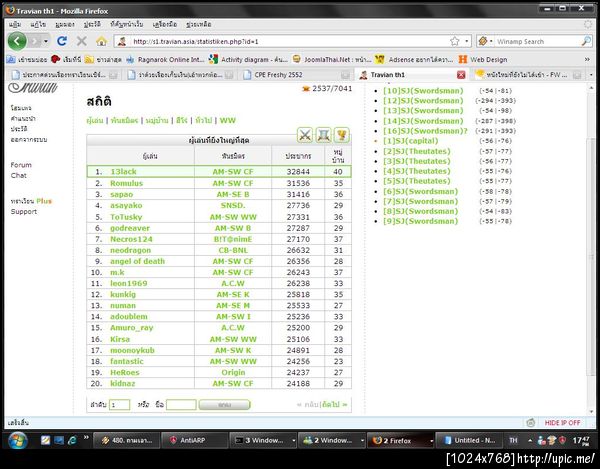Close the Travian th1 tab
This screenshot has height=469, width=600.
click(461, 75)
